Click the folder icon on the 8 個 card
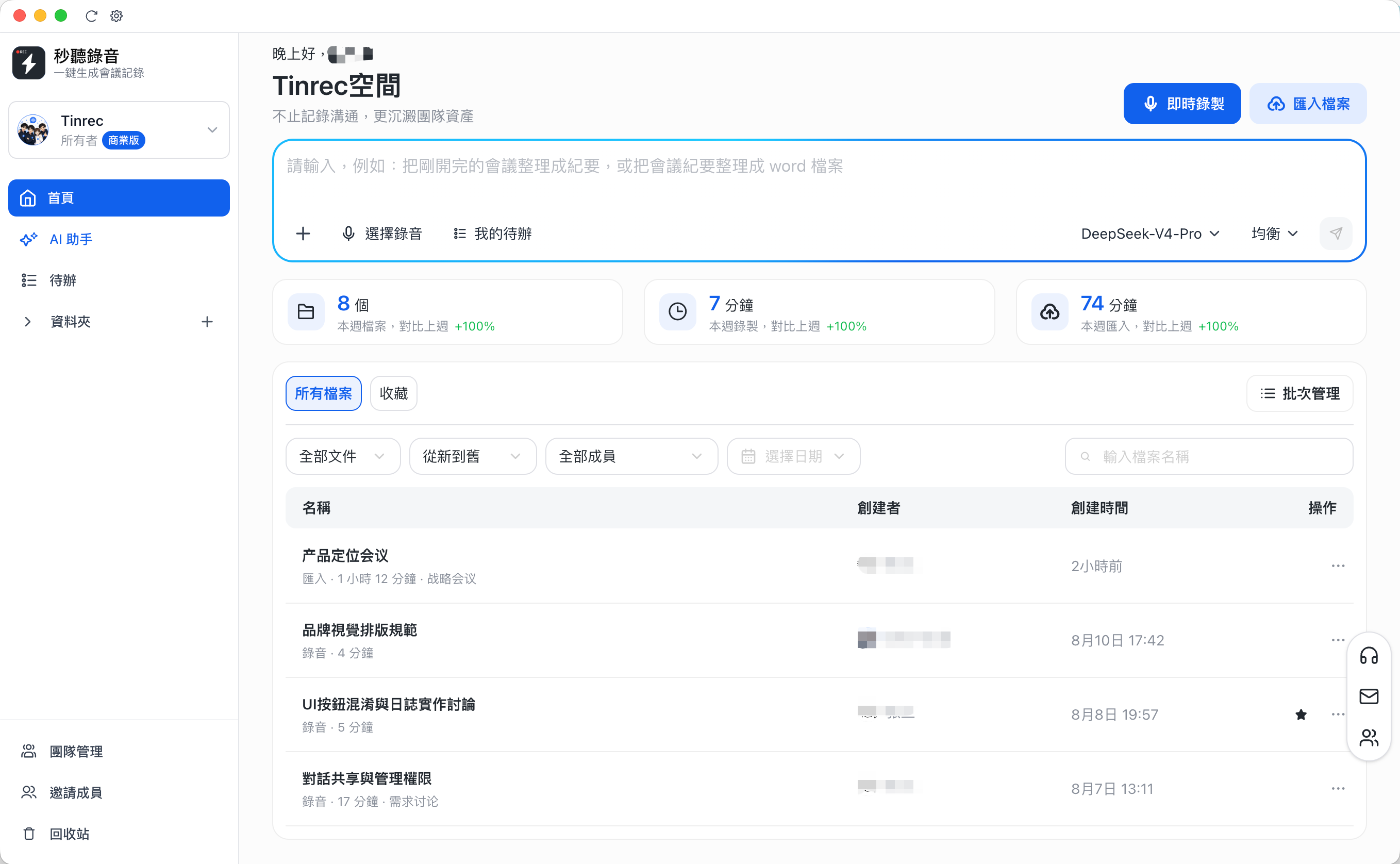The width and height of the screenshot is (1400, 864). point(306,311)
